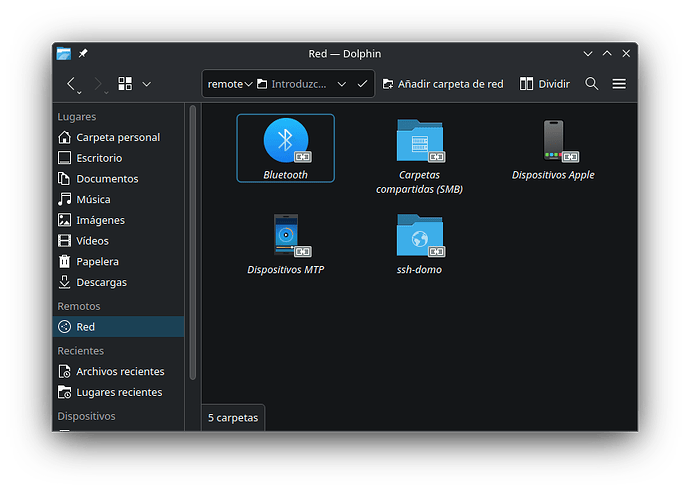The image size is (690, 493).
Task: Switch view mode using grid icon
Action: (x=125, y=84)
